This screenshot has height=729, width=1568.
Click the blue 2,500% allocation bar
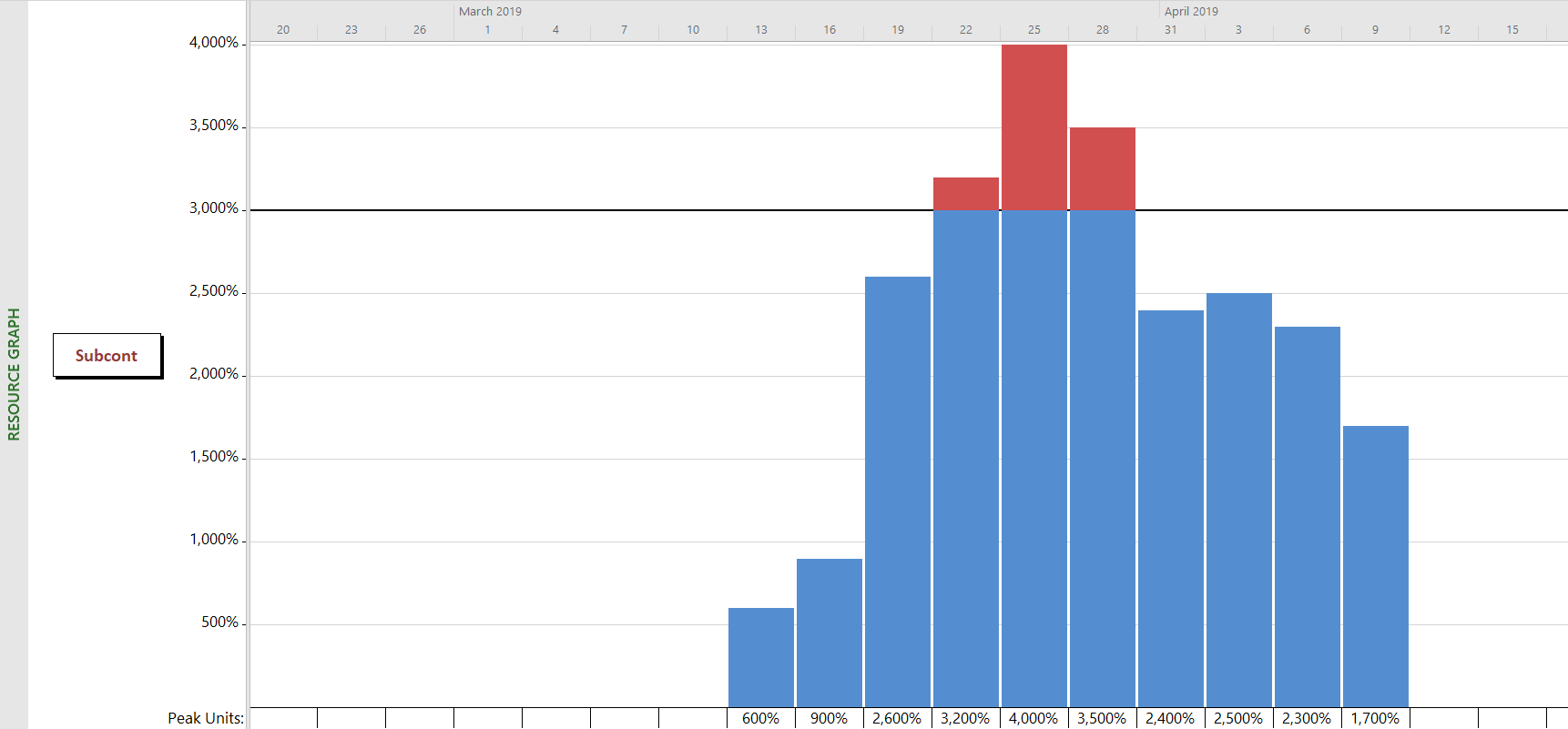[1239, 500]
